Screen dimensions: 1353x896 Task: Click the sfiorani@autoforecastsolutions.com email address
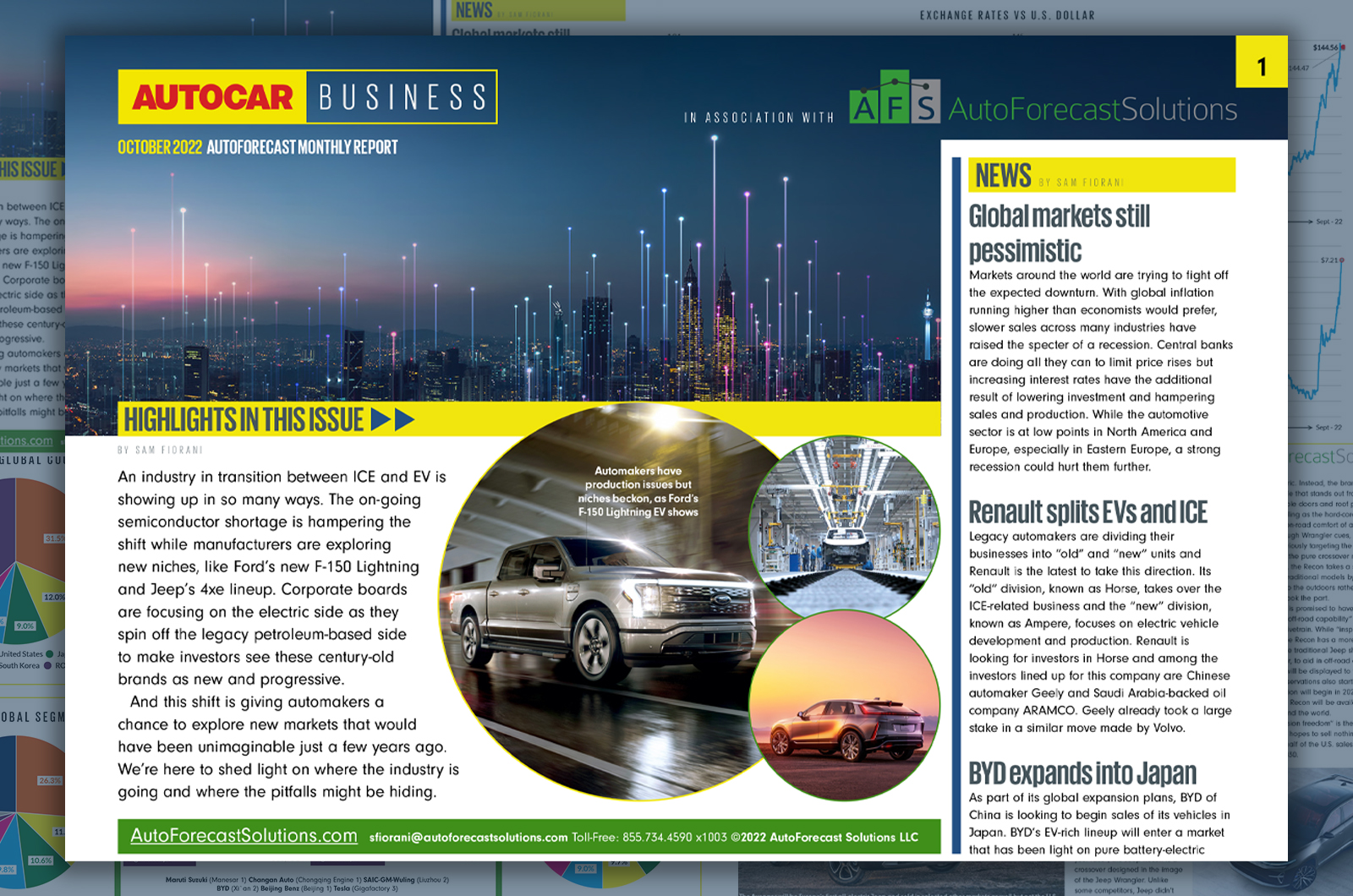(468, 838)
